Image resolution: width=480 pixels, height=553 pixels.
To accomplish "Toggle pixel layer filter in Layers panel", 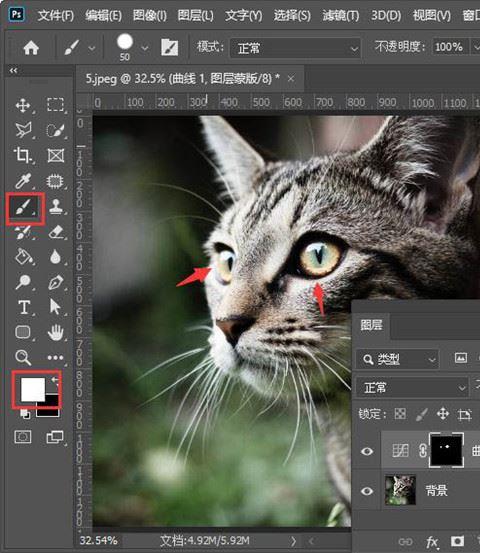I will click(x=461, y=358).
